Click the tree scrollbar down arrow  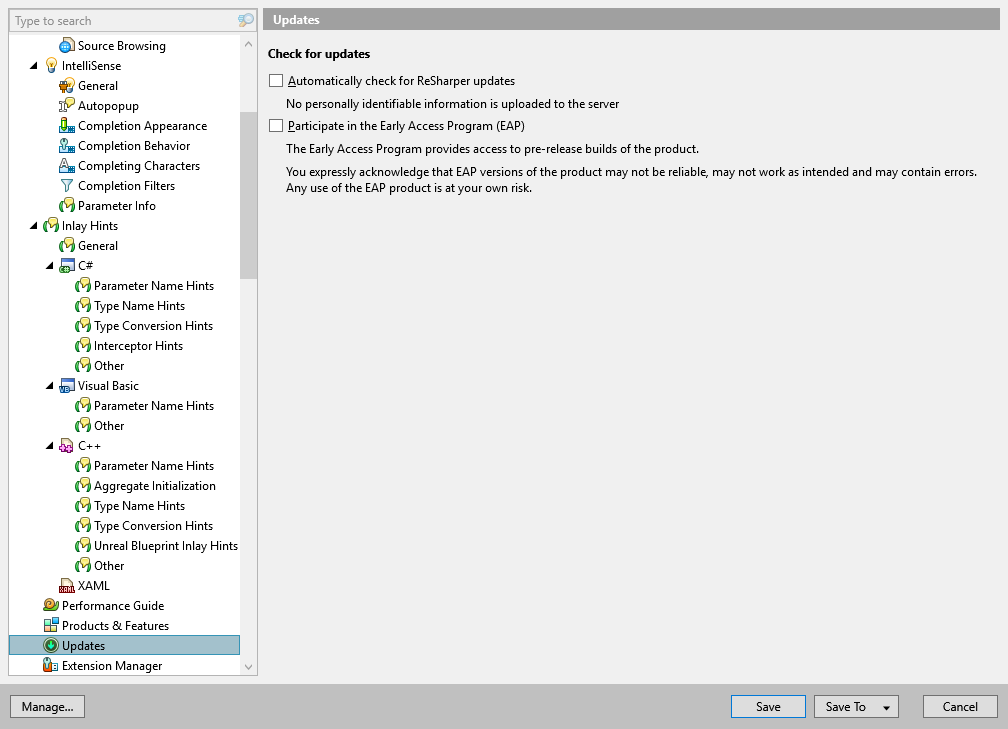[x=249, y=667]
